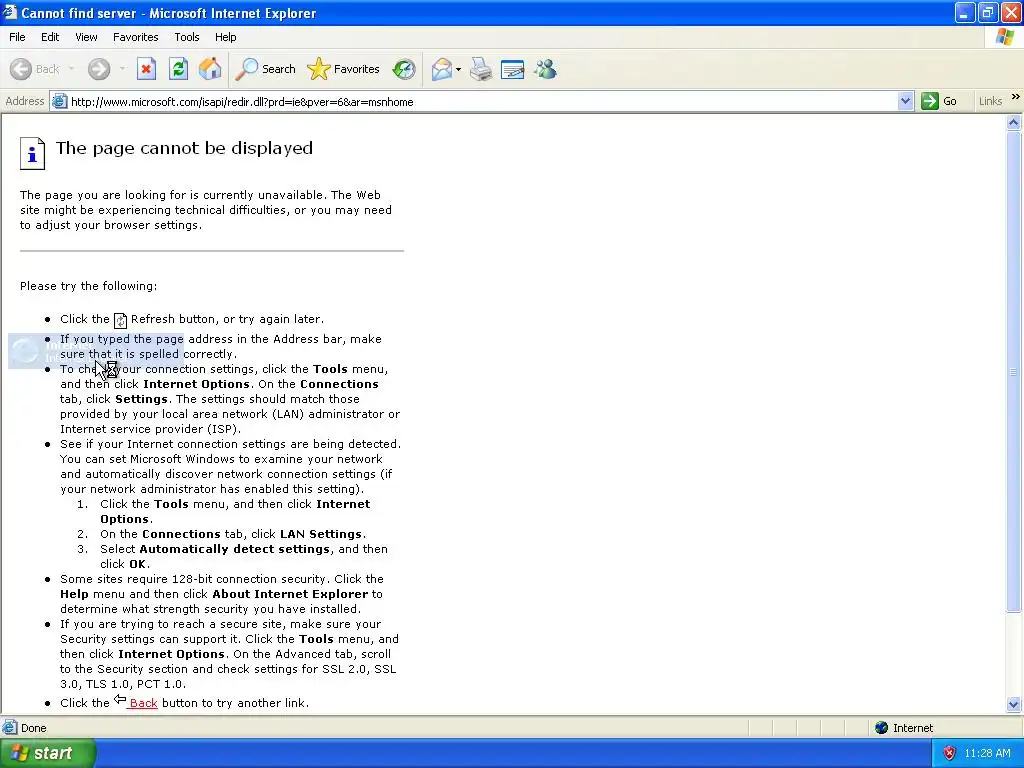Screen dimensions: 1024x768
Task: Click the Address label text
Action: (25, 101)
